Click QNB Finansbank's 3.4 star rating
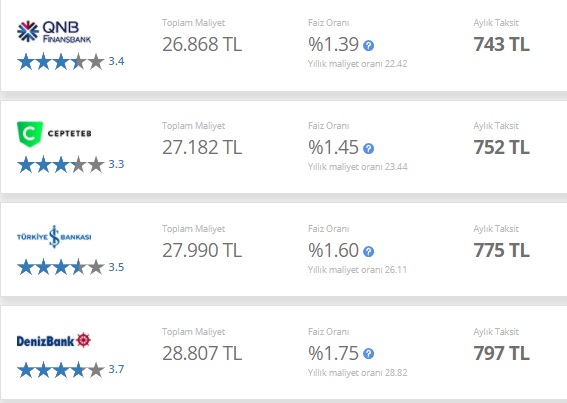This screenshot has height=403, width=567. [71, 61]
